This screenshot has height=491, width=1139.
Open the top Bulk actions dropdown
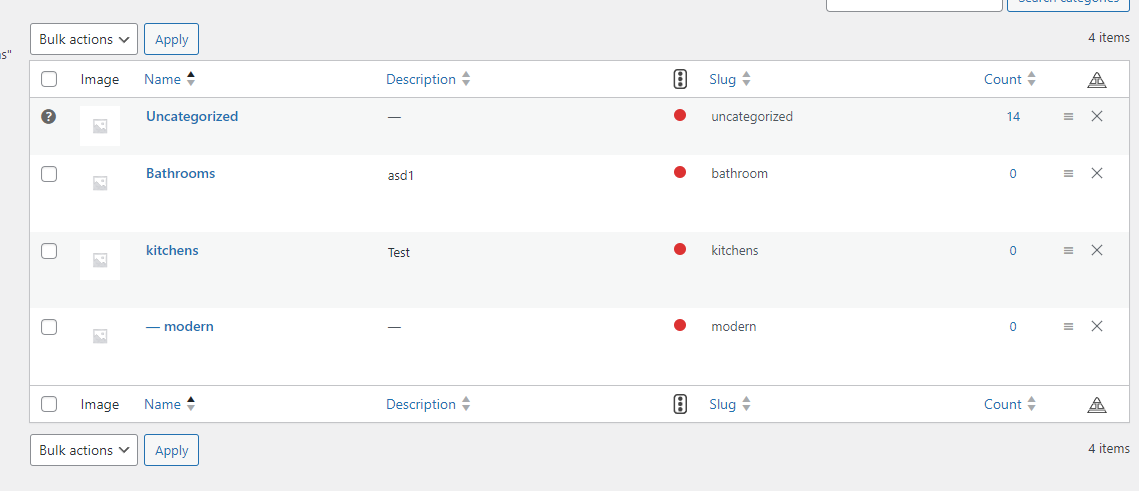pos(84,39)
